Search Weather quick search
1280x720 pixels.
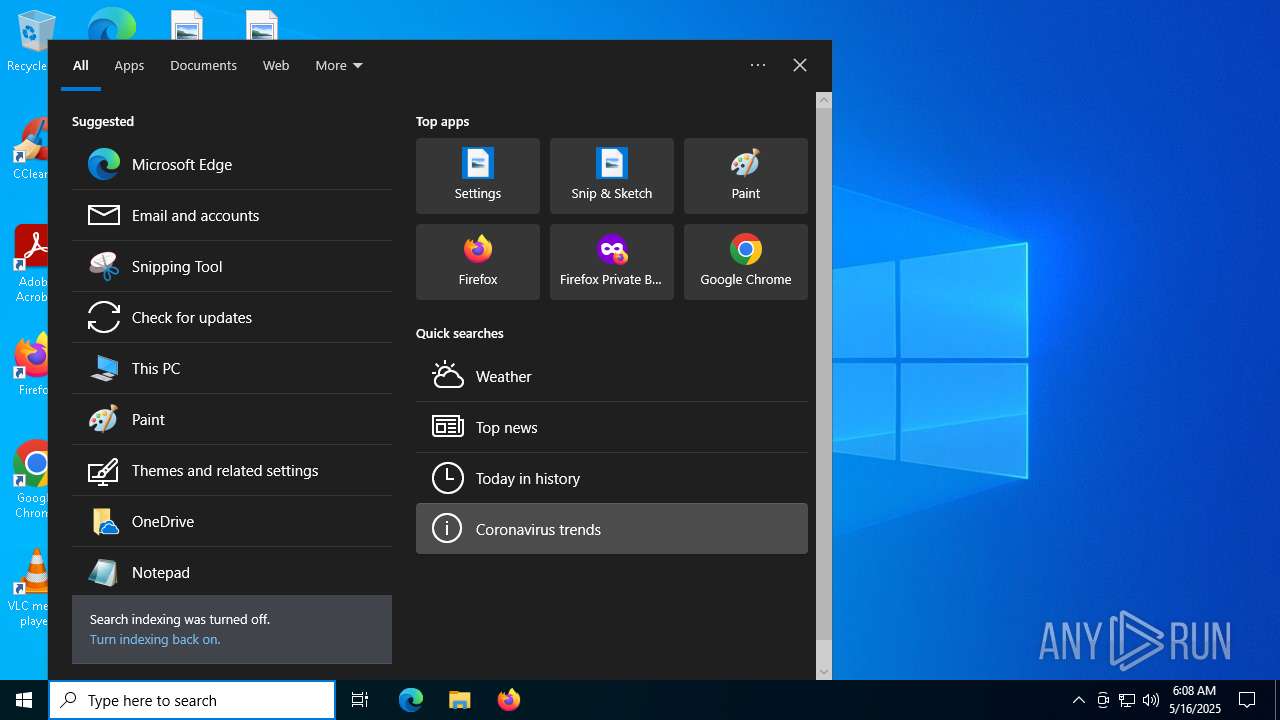click(x=612, y=376)
